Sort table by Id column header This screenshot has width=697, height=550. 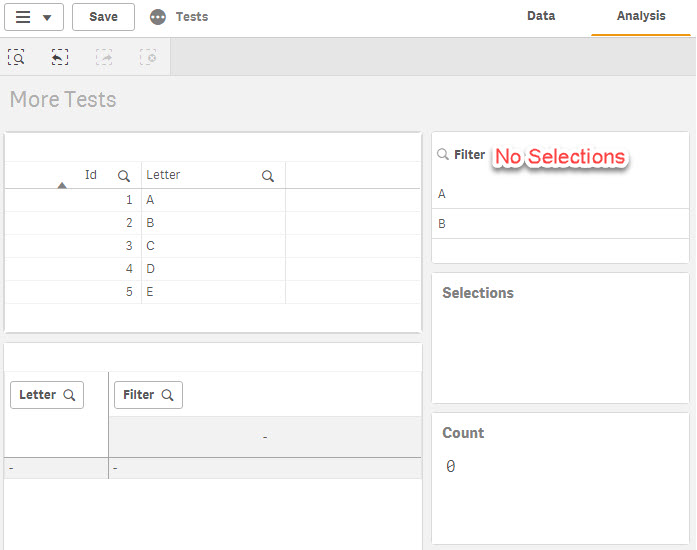(x=91, y=175)
